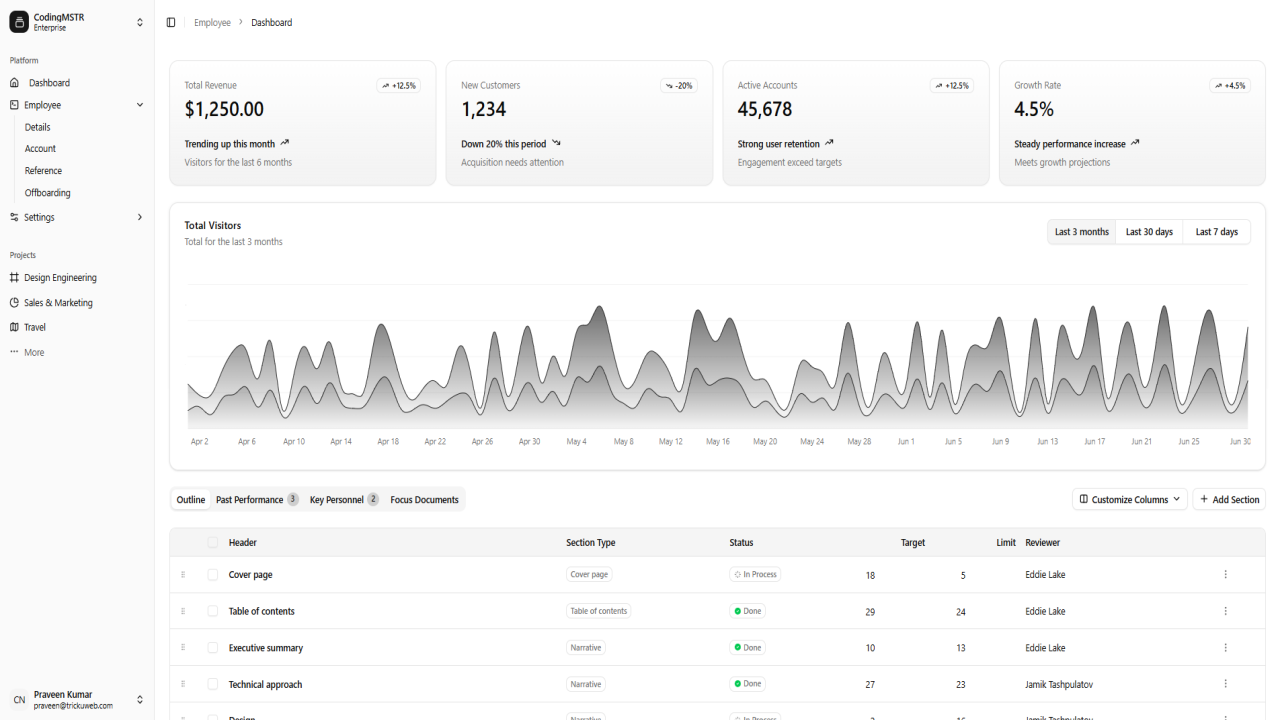Click trending down arrow beside Down 20%

[556, 143]
